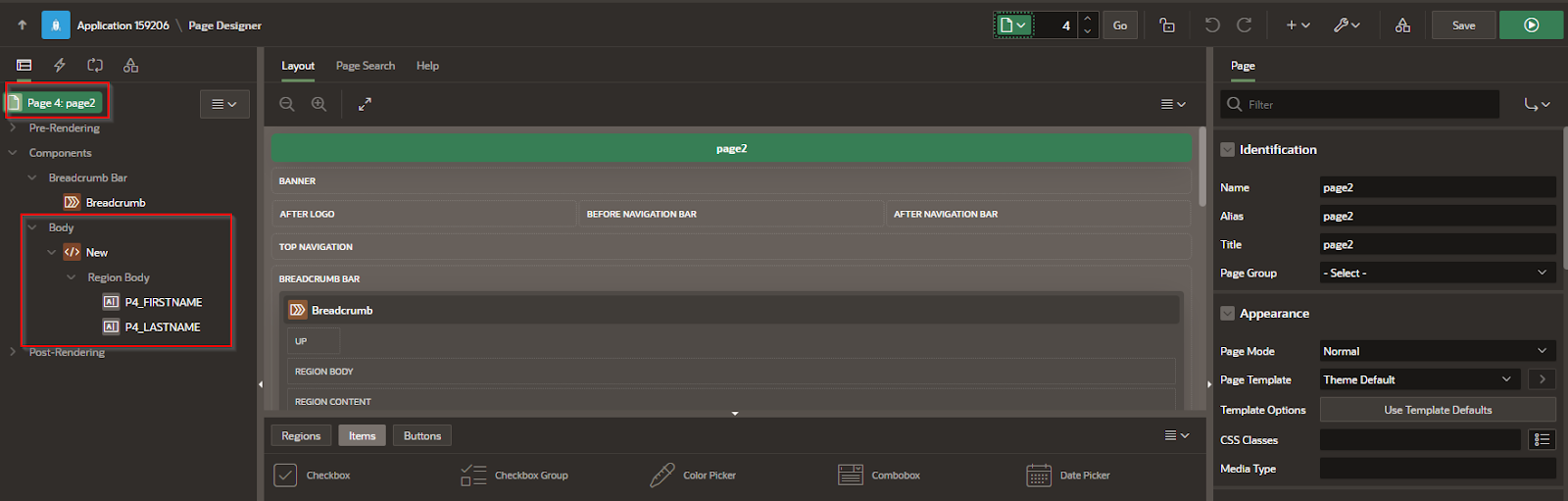This screenshot has height=501, width=1568.
Task: Click the page2 header in the layout
Action: tap(731, 149)
